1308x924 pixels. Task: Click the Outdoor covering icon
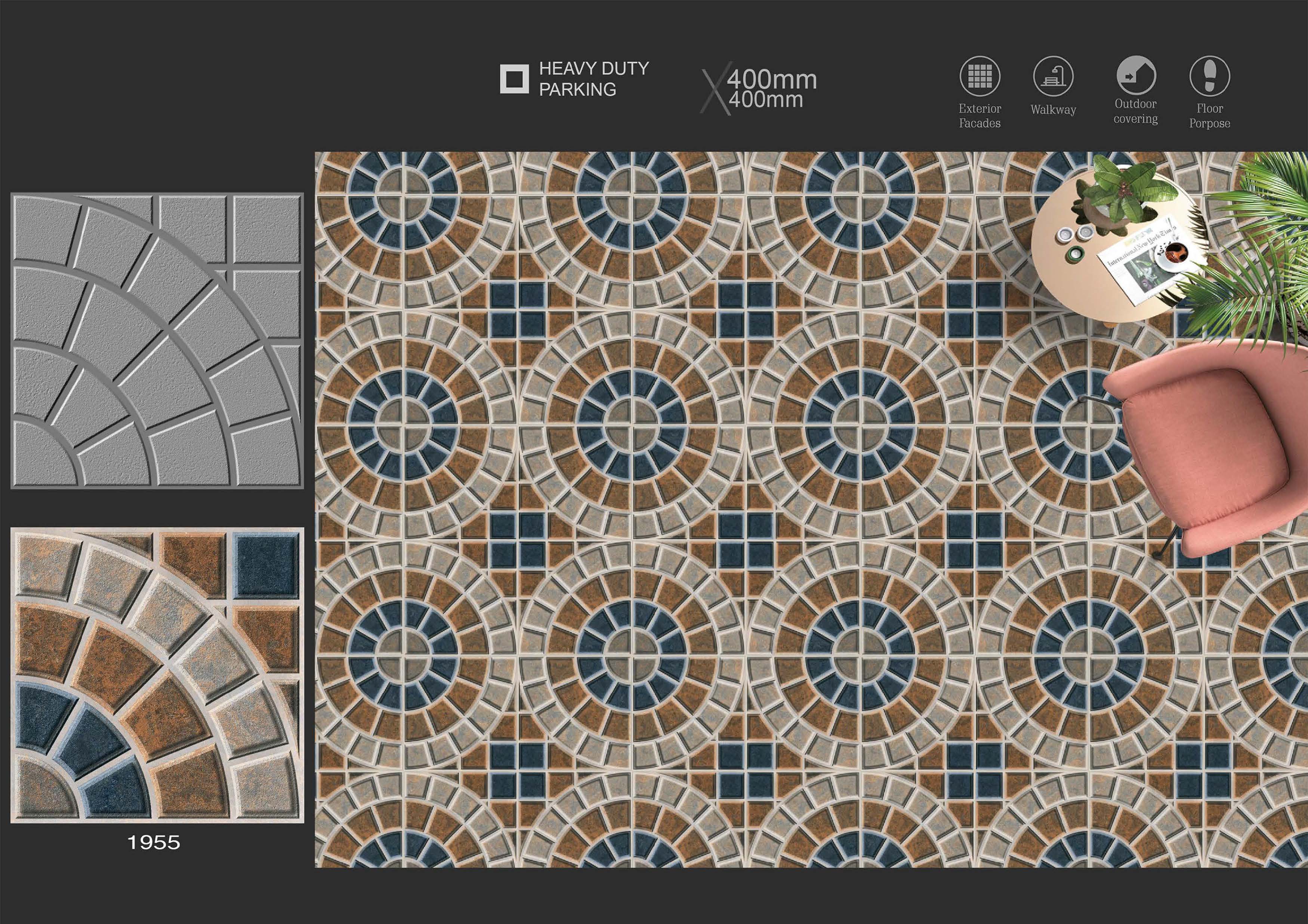1136,75
